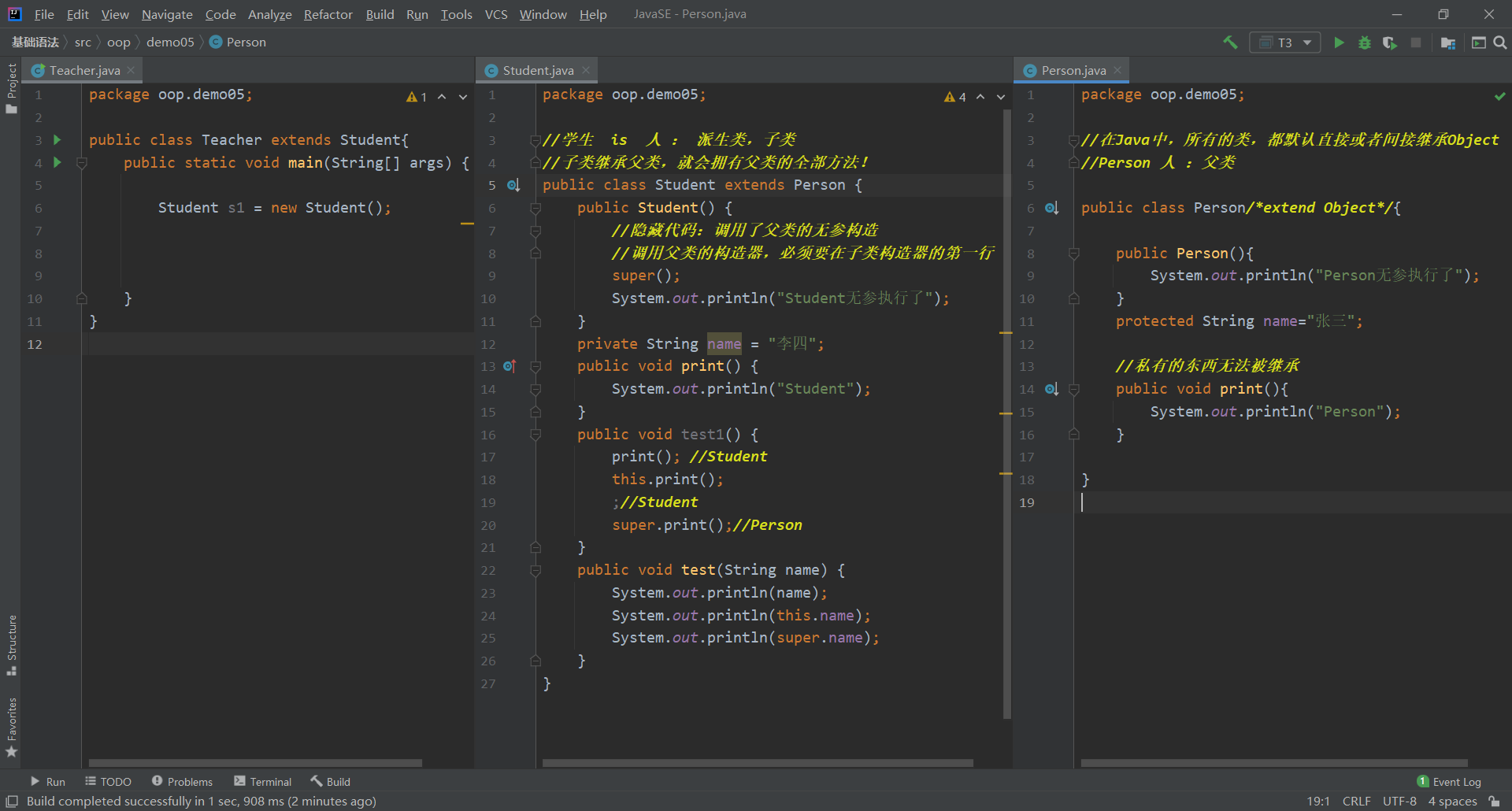Viewport: 1512px width, 811px height.
Task: Toggle the read-only lock icon in status bar
Action: click(1494, 801)
